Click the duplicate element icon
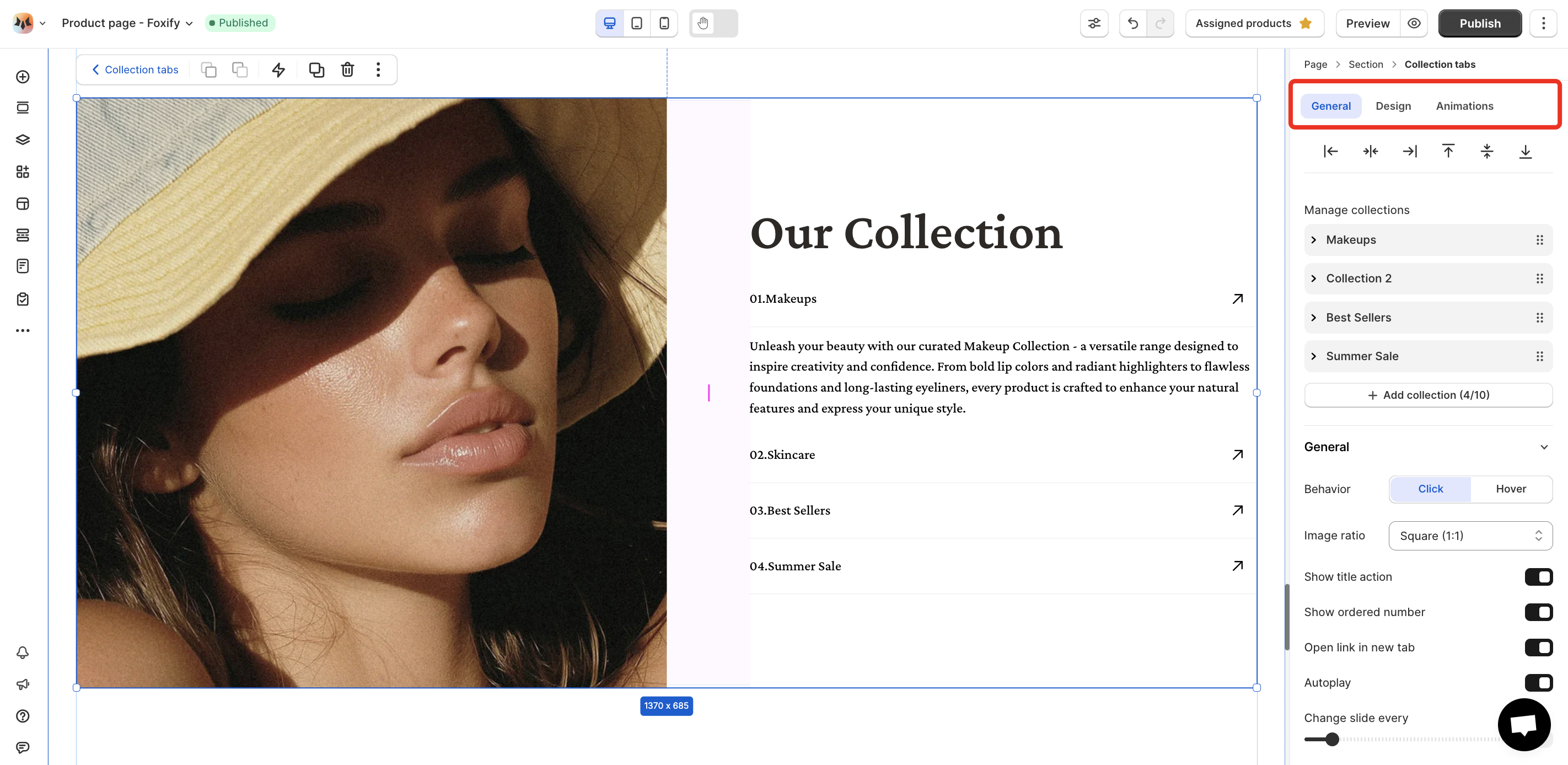This screenshot has width=1568, height=765. [x=316, y=69]
